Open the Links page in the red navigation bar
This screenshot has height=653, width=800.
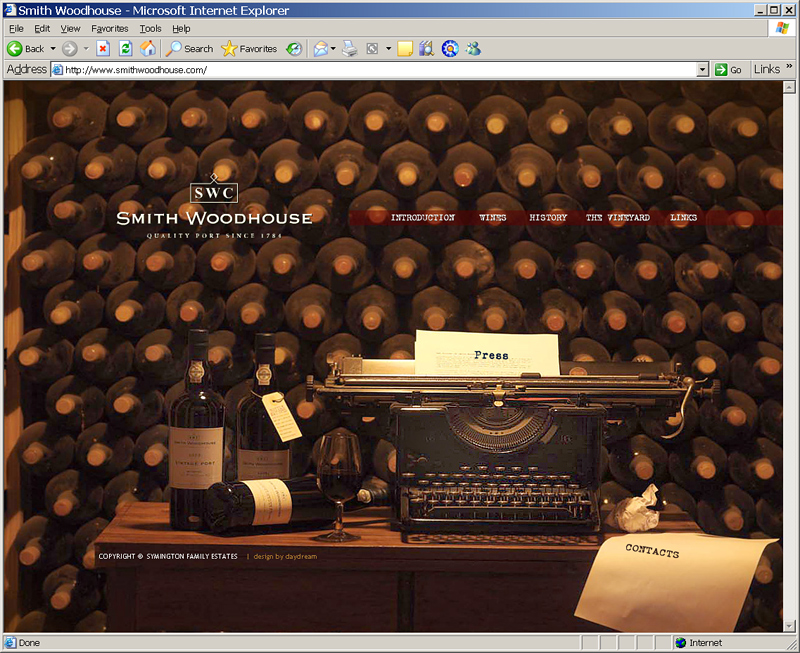[x=684, y=218]
